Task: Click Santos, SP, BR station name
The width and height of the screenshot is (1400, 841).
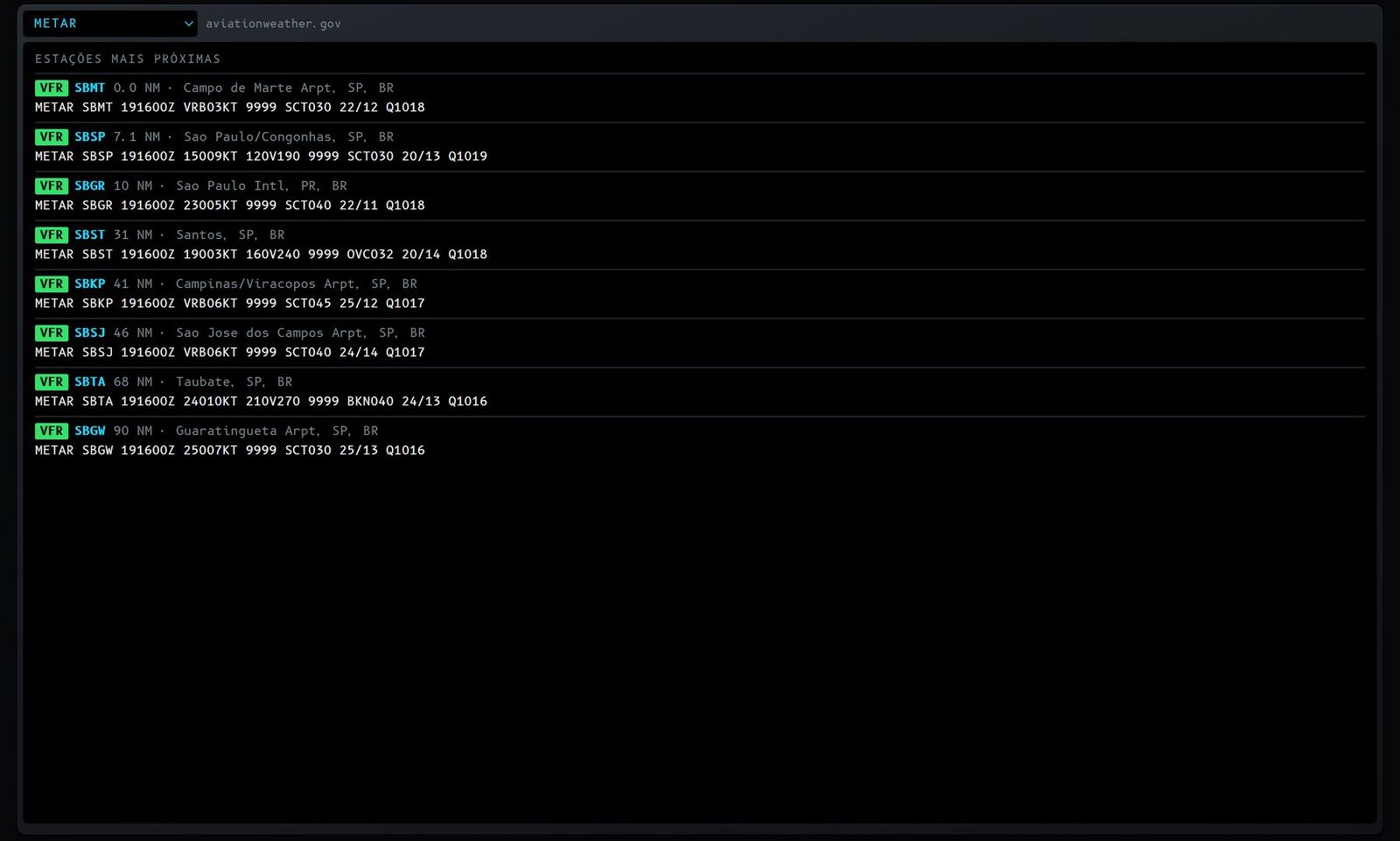Action: click(230, 235)
